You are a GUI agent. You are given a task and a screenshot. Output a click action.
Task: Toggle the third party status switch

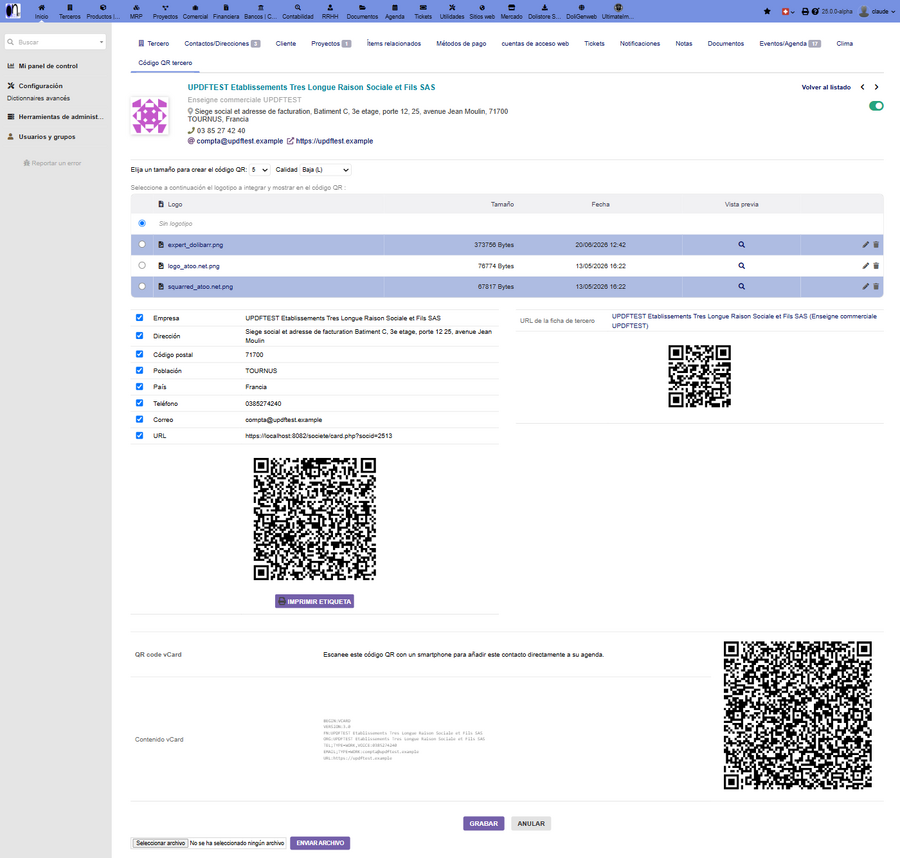876,106
